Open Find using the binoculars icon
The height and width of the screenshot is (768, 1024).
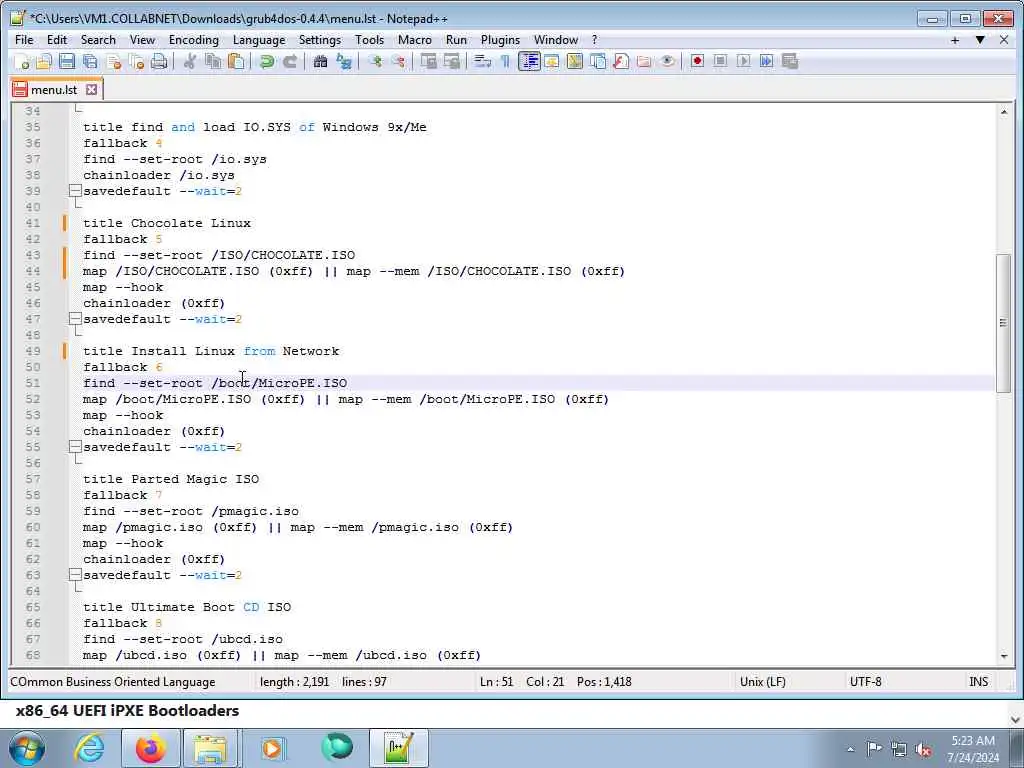click(x=320, y=61)
